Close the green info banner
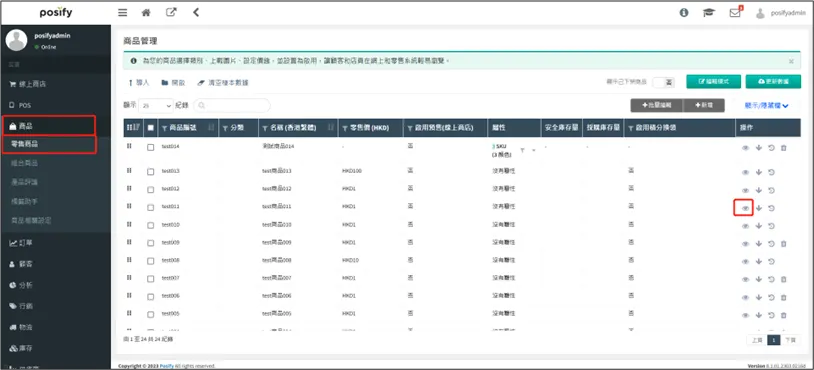814x370 pixels. [791, 61]
